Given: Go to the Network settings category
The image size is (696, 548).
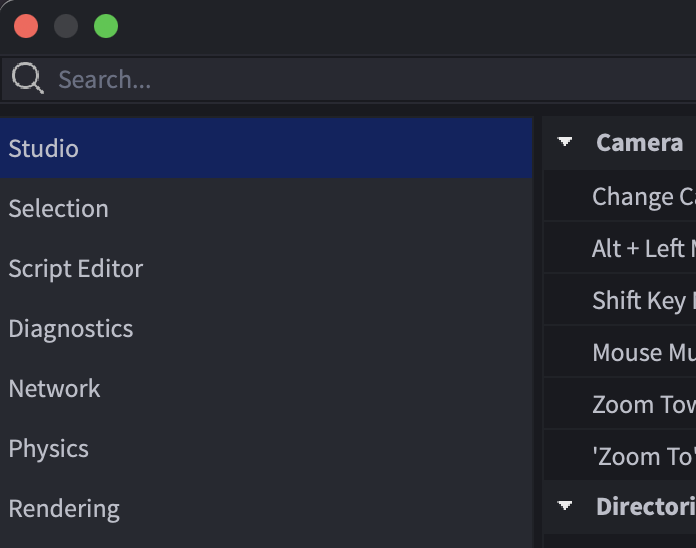Looking at the screenshot, I should click(266, 388).
